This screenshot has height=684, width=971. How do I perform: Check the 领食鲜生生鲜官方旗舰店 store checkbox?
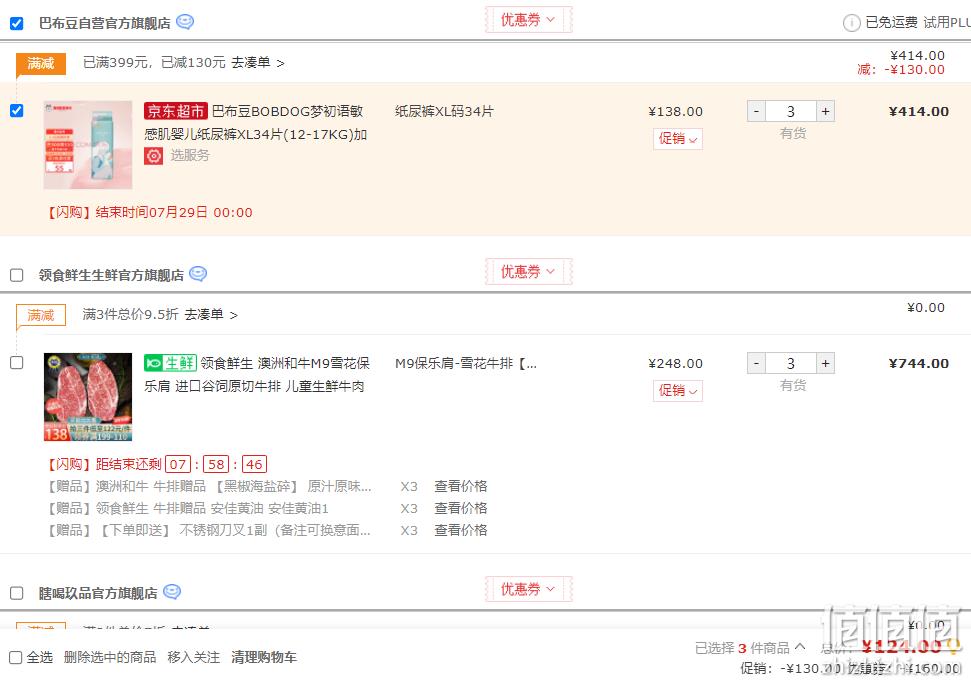pyautogui.click(x=17, y=275)
